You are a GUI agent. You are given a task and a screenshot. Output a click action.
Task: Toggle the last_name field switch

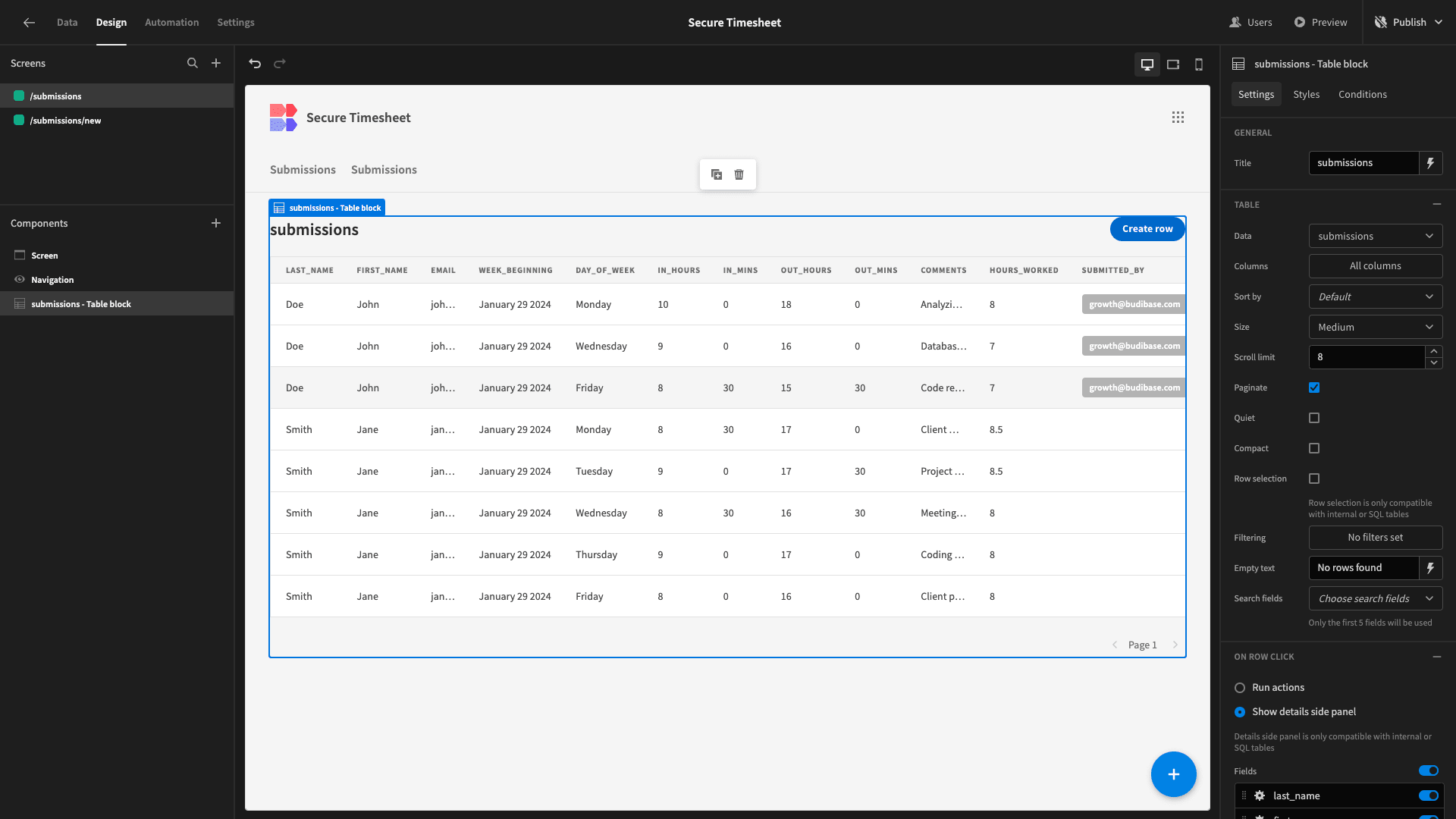click(x=1429, y=796)
